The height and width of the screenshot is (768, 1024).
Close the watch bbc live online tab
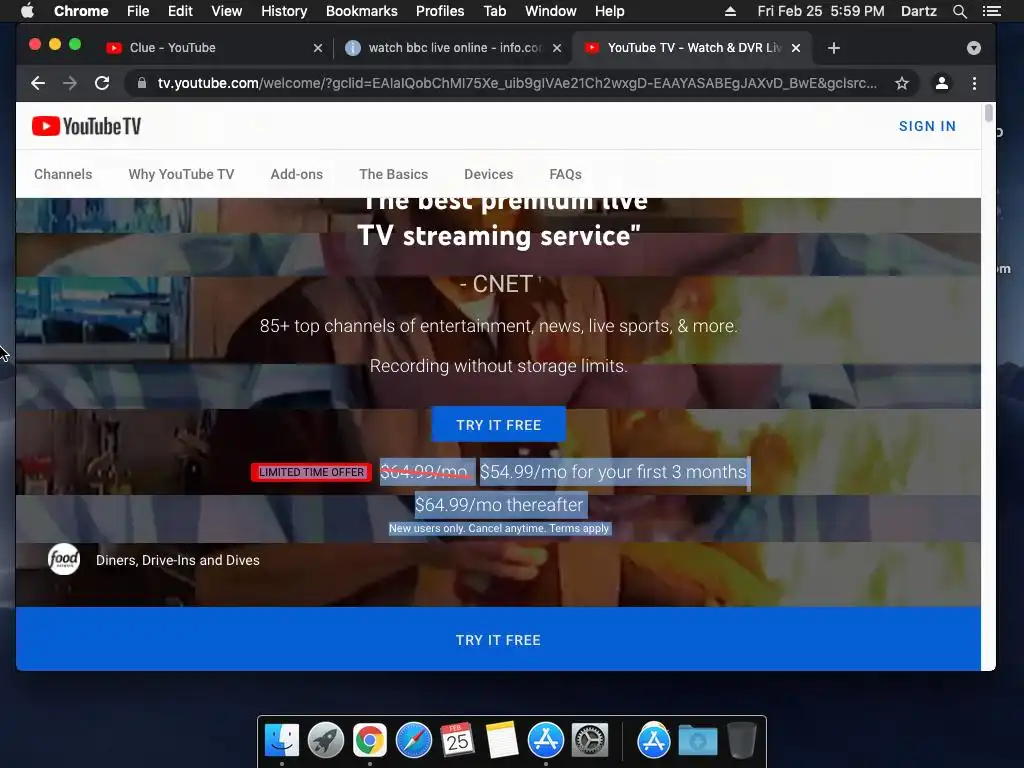click(x=557, y=48)
